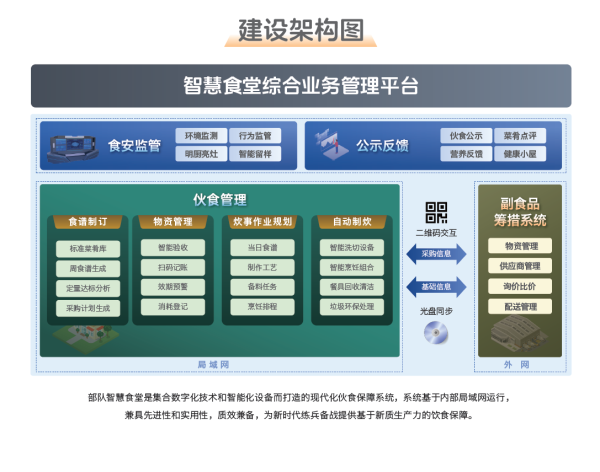Image resolution: width=600 pixels, height=472 pixels.
Task: Click the 伙食管理 section heading
Action: (x=220, y=199)
